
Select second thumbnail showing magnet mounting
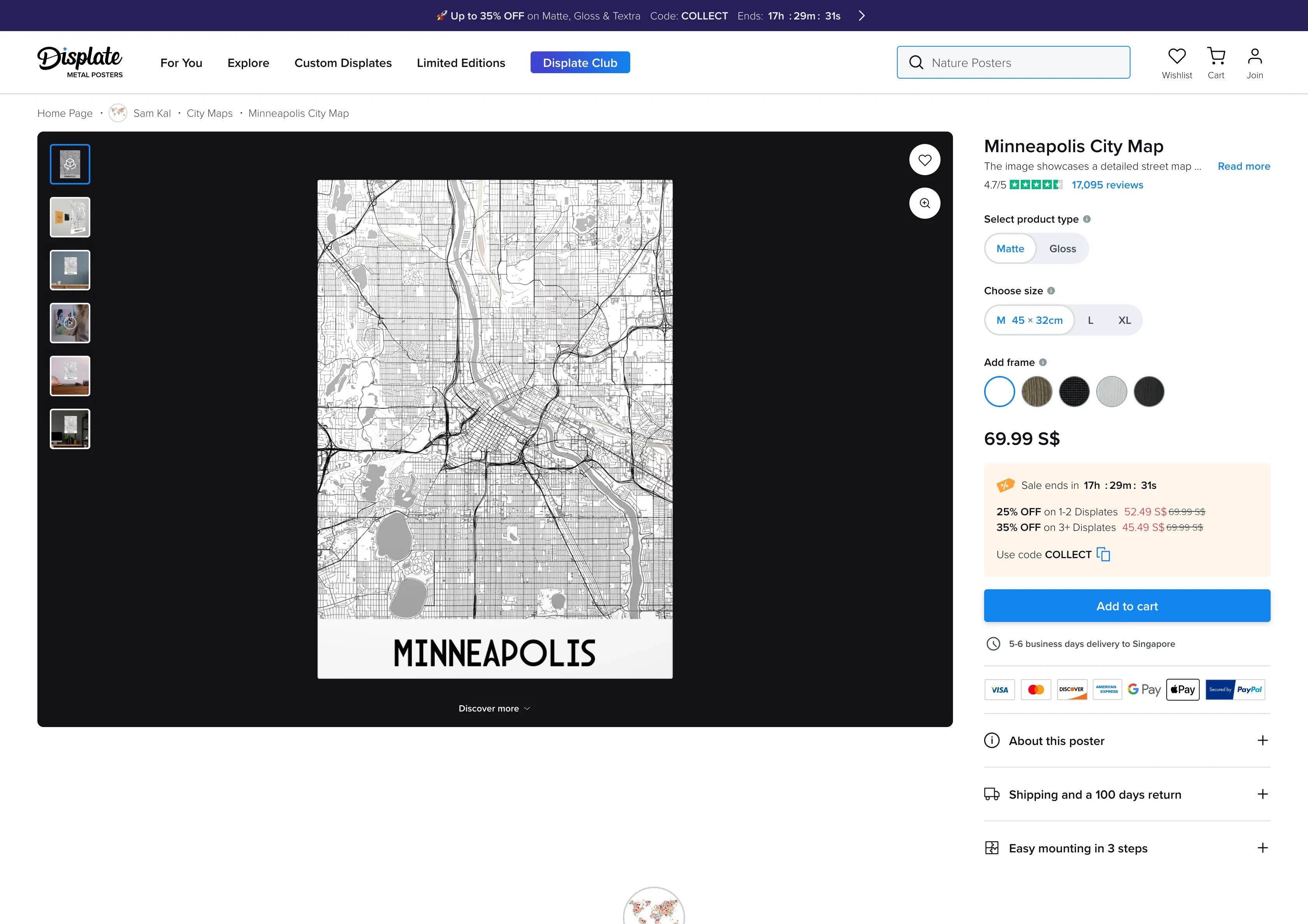click(x=70, y=218)
